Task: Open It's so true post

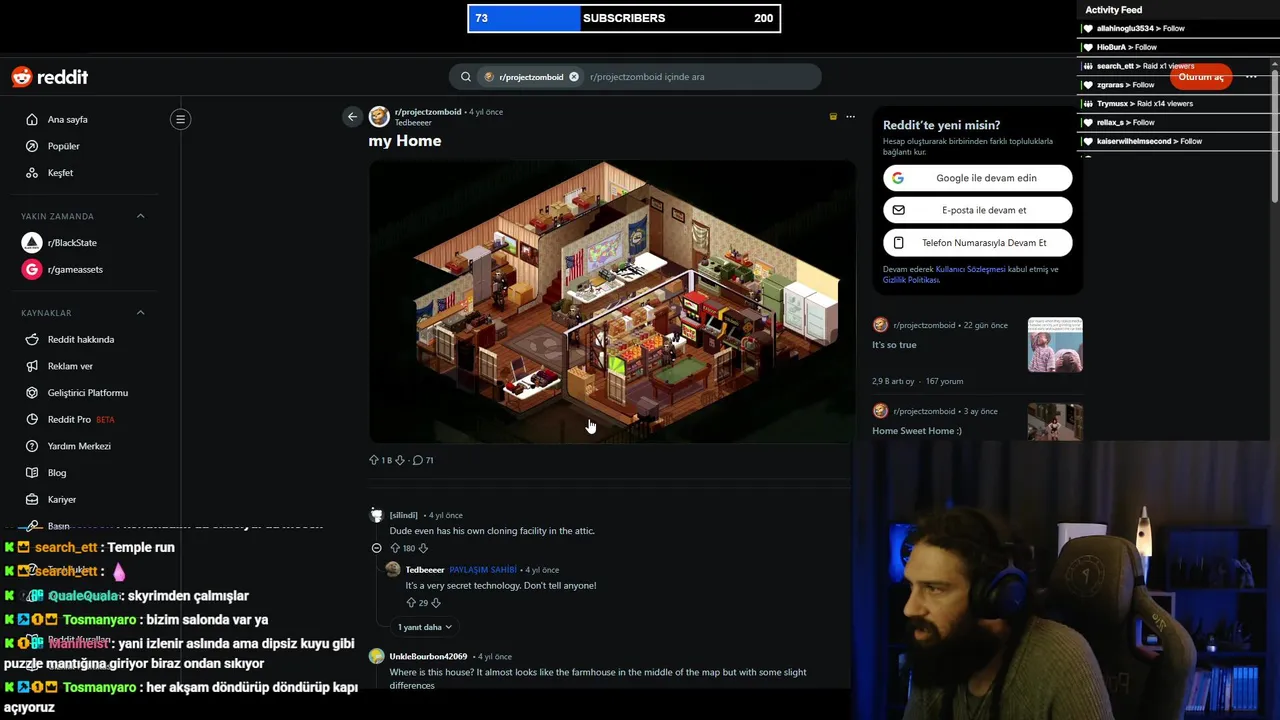Action: coord(894,345)
